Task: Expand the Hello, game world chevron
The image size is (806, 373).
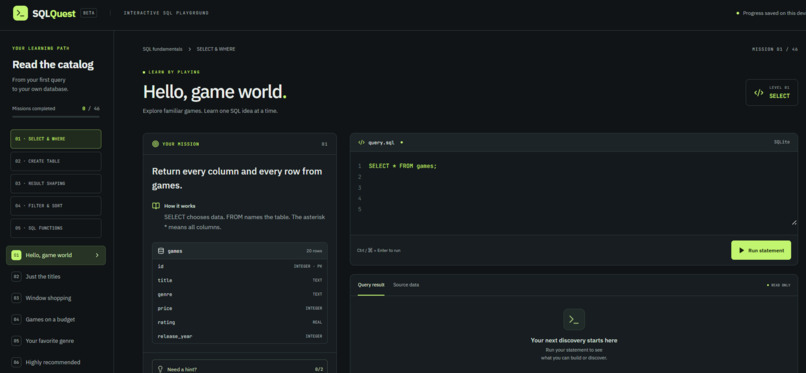Action: 97,255
